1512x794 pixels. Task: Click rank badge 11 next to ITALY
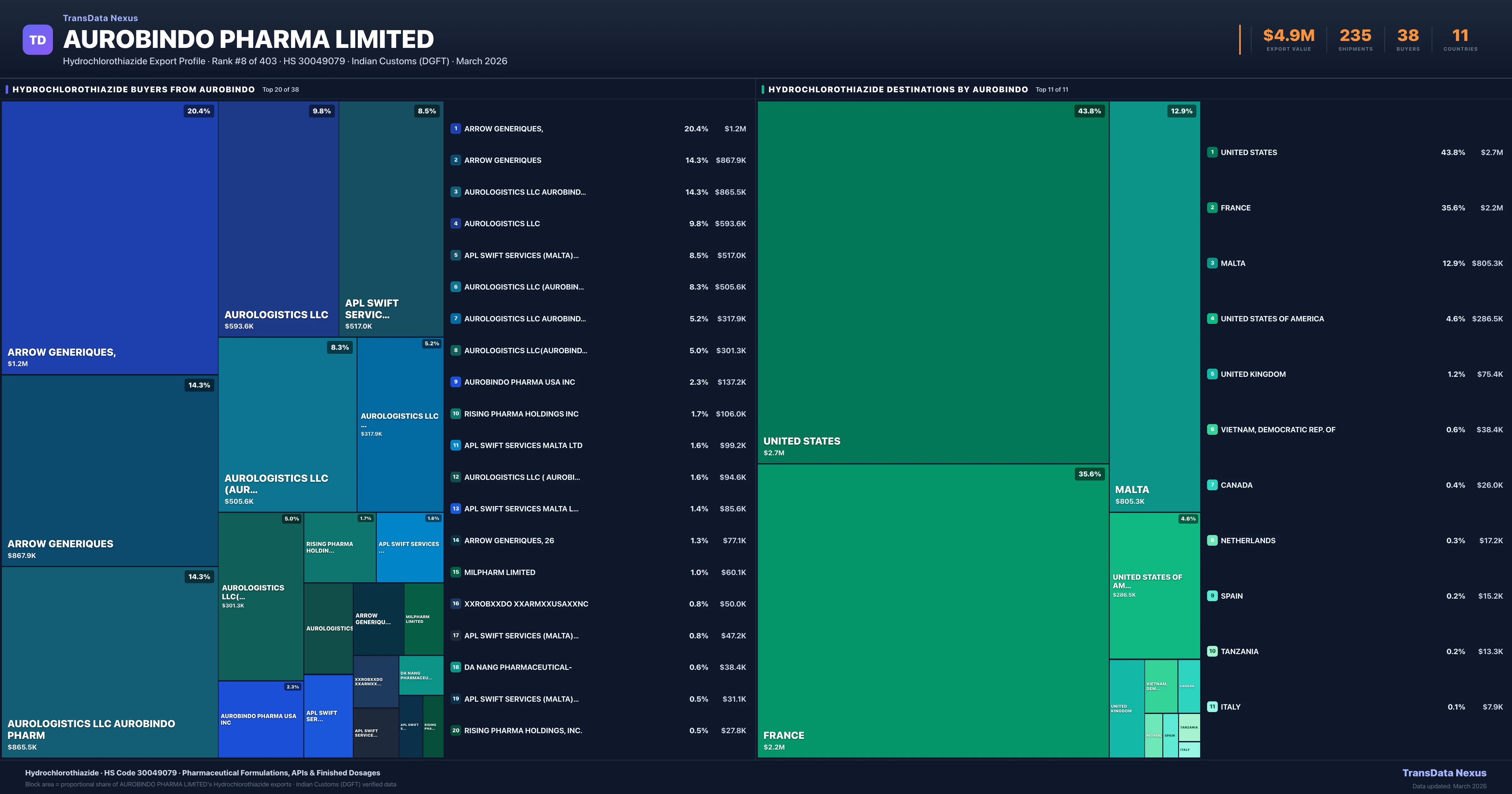[1212, 707]
